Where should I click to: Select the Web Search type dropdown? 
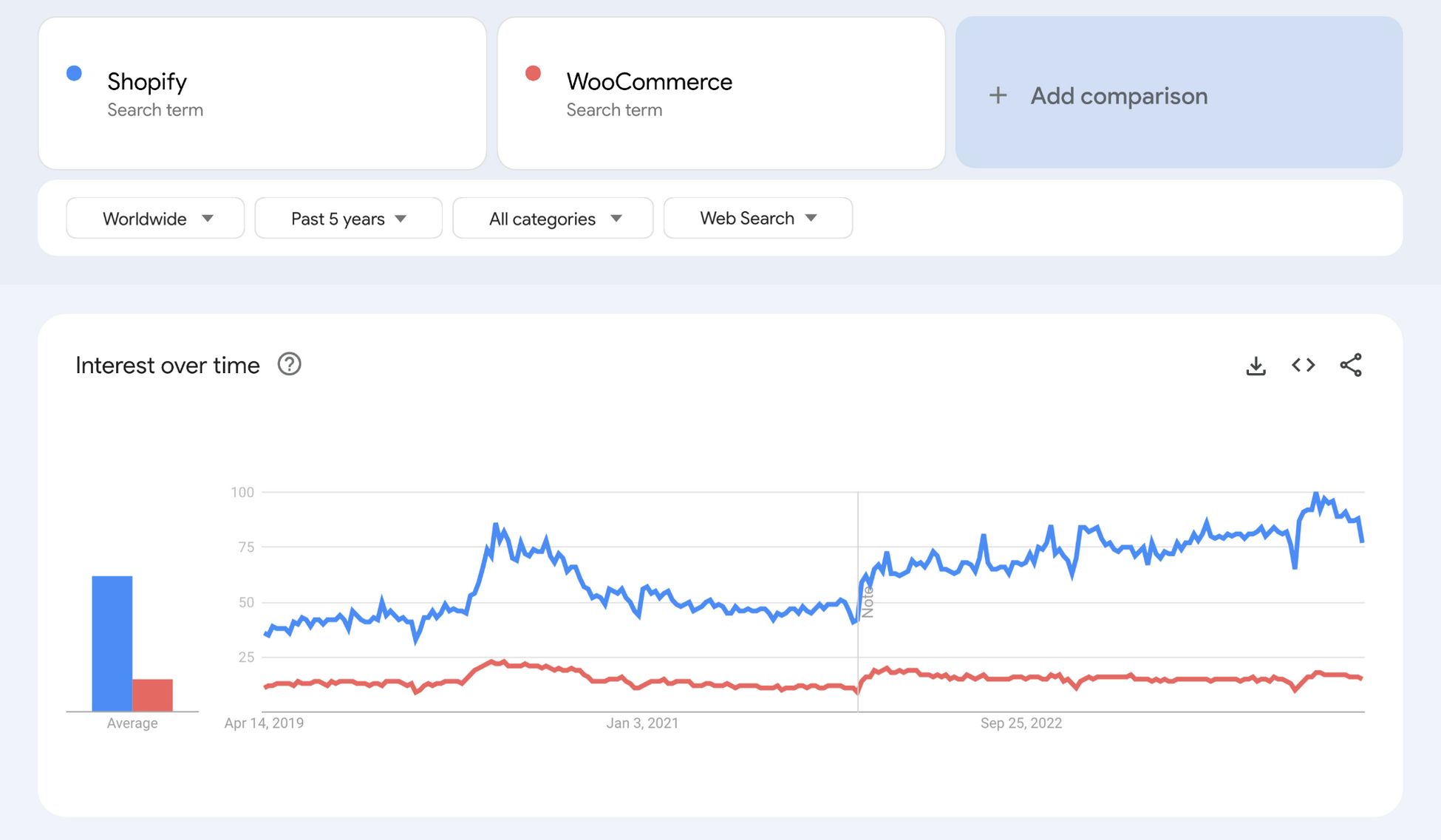click(x=757, y=217)
